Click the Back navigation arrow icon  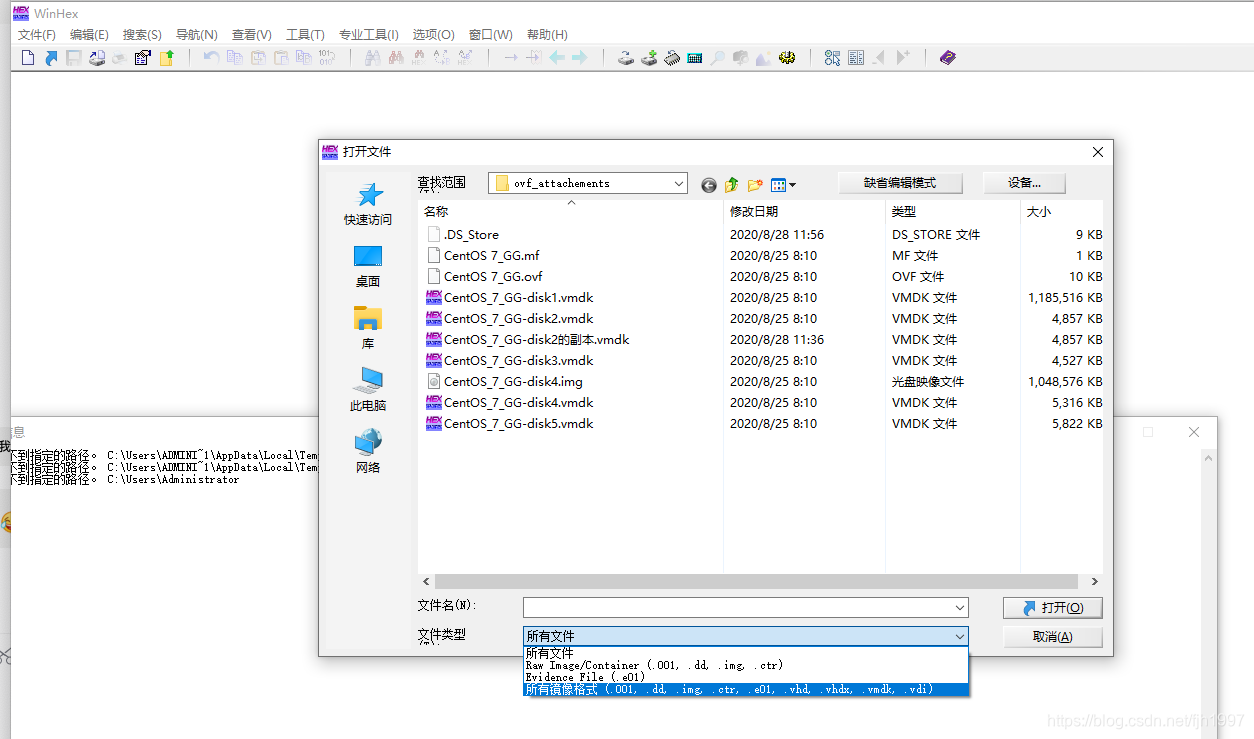(557, 58)
